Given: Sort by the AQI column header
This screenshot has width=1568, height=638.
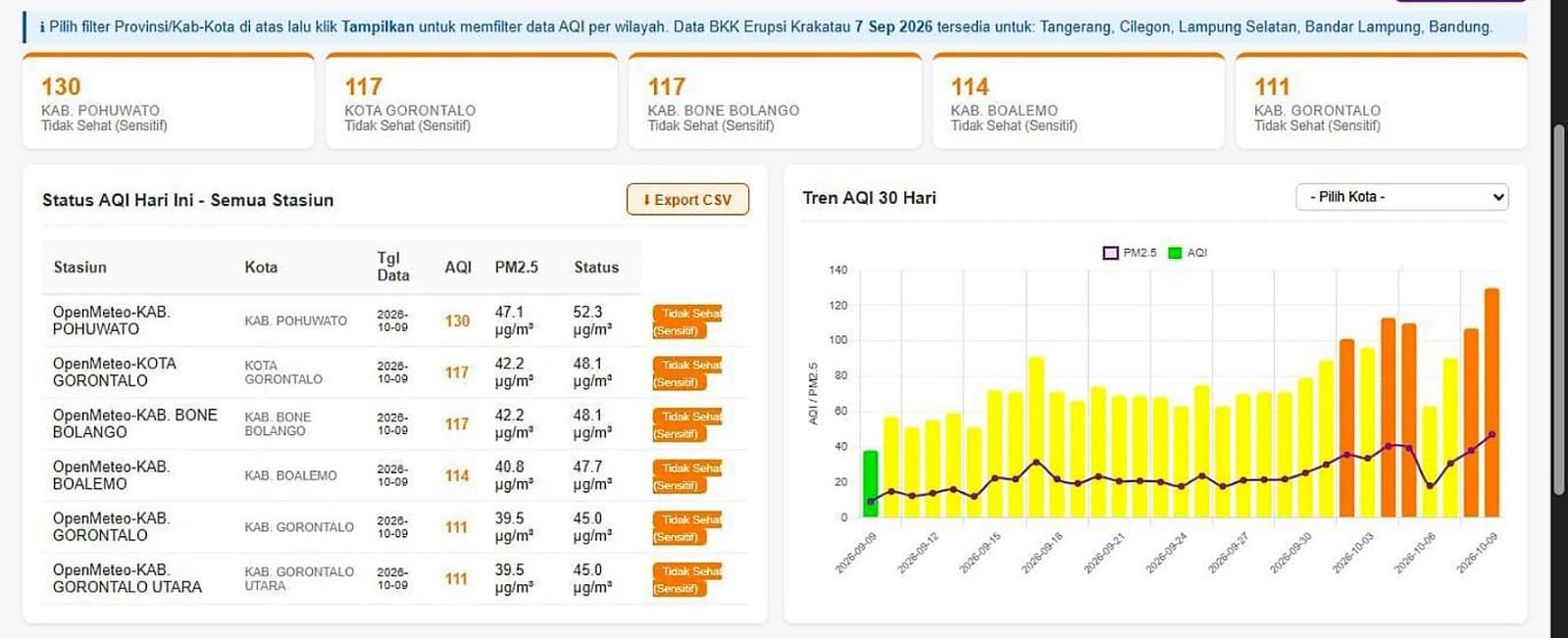Looking at the screenshot, I should 458,268.
